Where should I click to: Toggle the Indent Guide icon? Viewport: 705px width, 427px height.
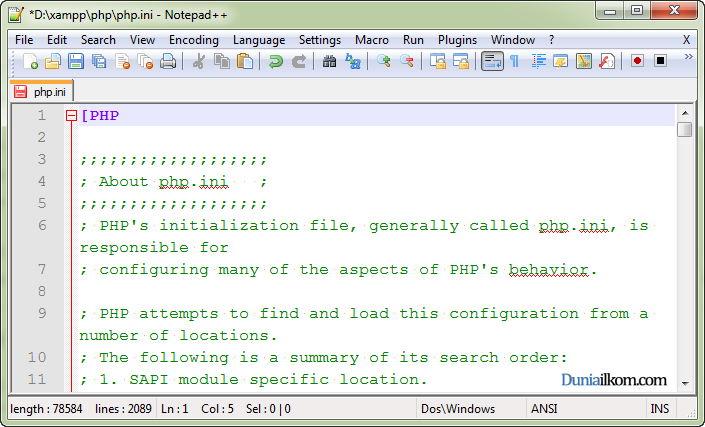[538, 61]
